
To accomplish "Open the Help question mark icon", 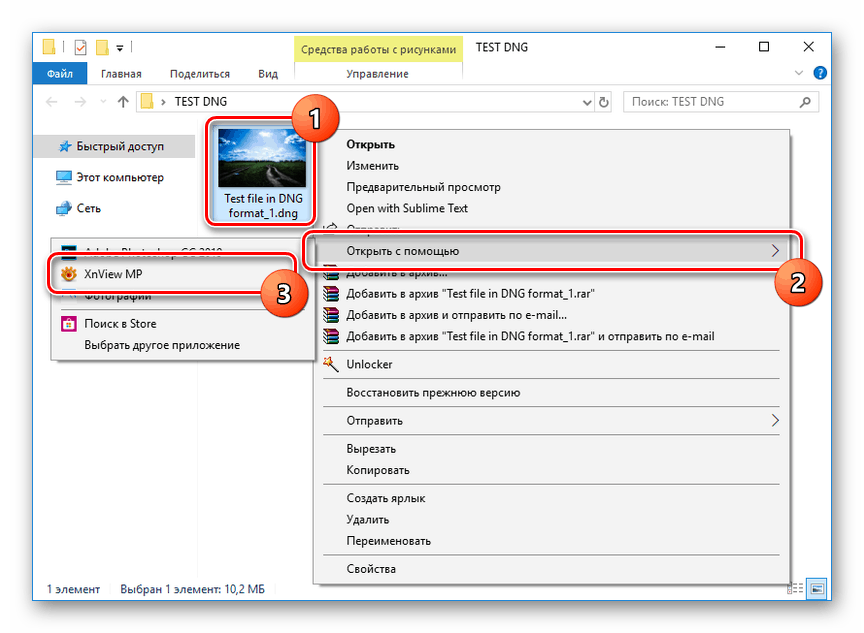I will click(x=820, y=73).
